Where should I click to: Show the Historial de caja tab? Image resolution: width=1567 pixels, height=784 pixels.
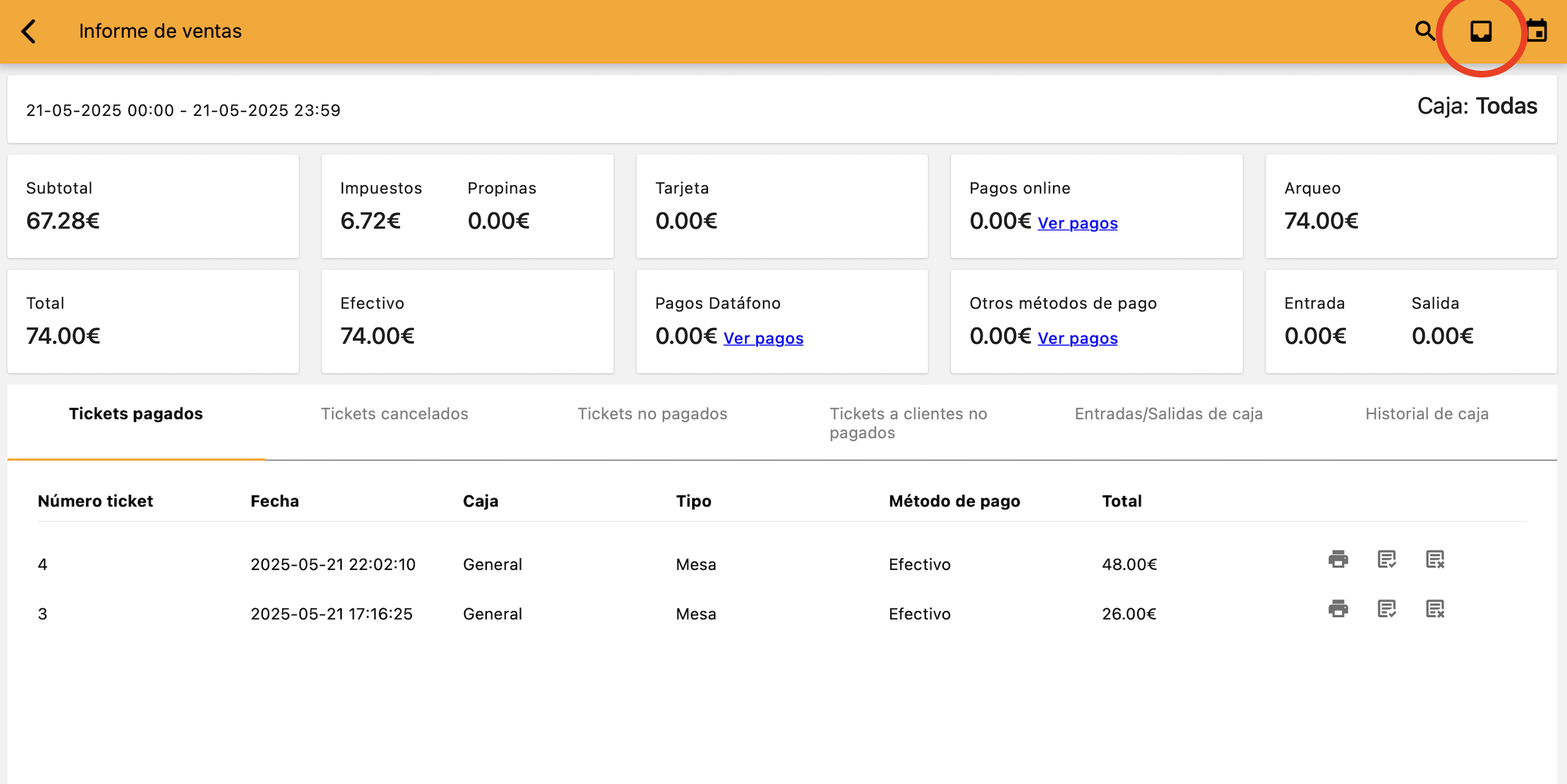click(1427, 414)
